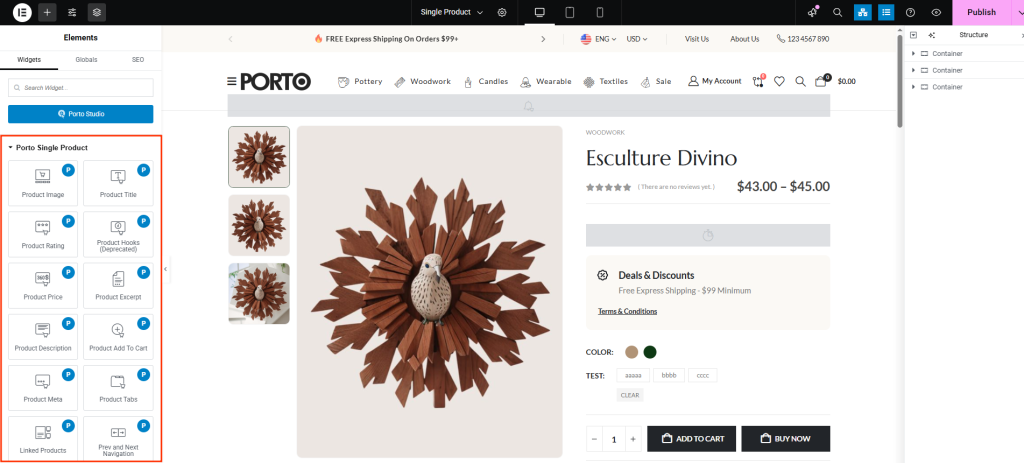This screenshot has width=1024, height=463.
Task: Select the tan color swatch
Action: (631, 352)
